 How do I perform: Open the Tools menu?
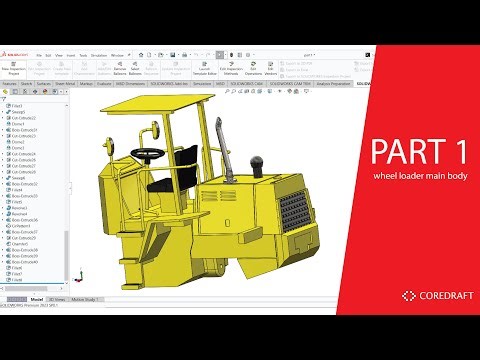point(83,55)
